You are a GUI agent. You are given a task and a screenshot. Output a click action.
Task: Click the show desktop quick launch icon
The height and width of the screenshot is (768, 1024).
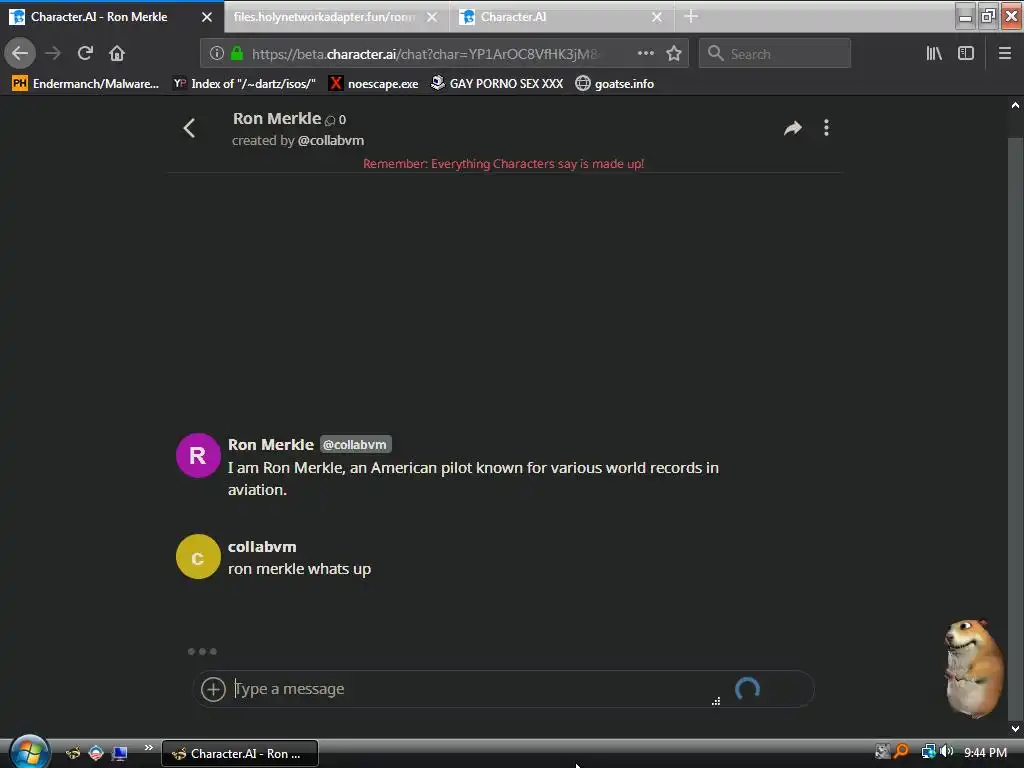tap(120, 754)
